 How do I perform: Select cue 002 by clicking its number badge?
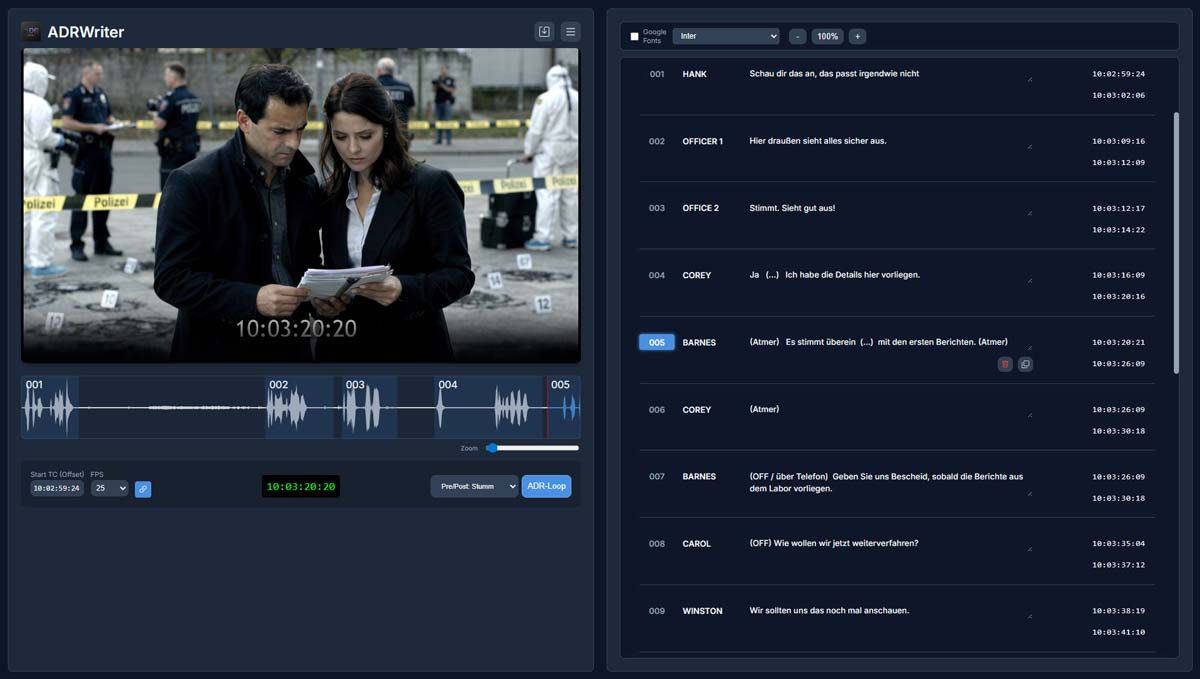pos(656,141)
